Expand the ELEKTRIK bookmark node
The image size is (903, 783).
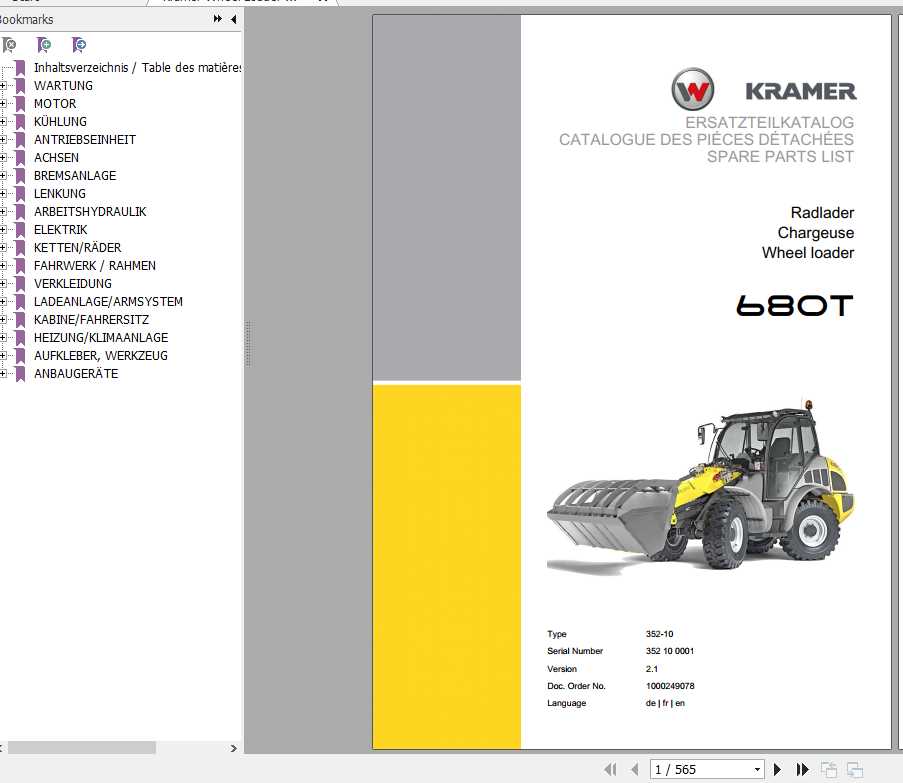(x=3, y=229)
